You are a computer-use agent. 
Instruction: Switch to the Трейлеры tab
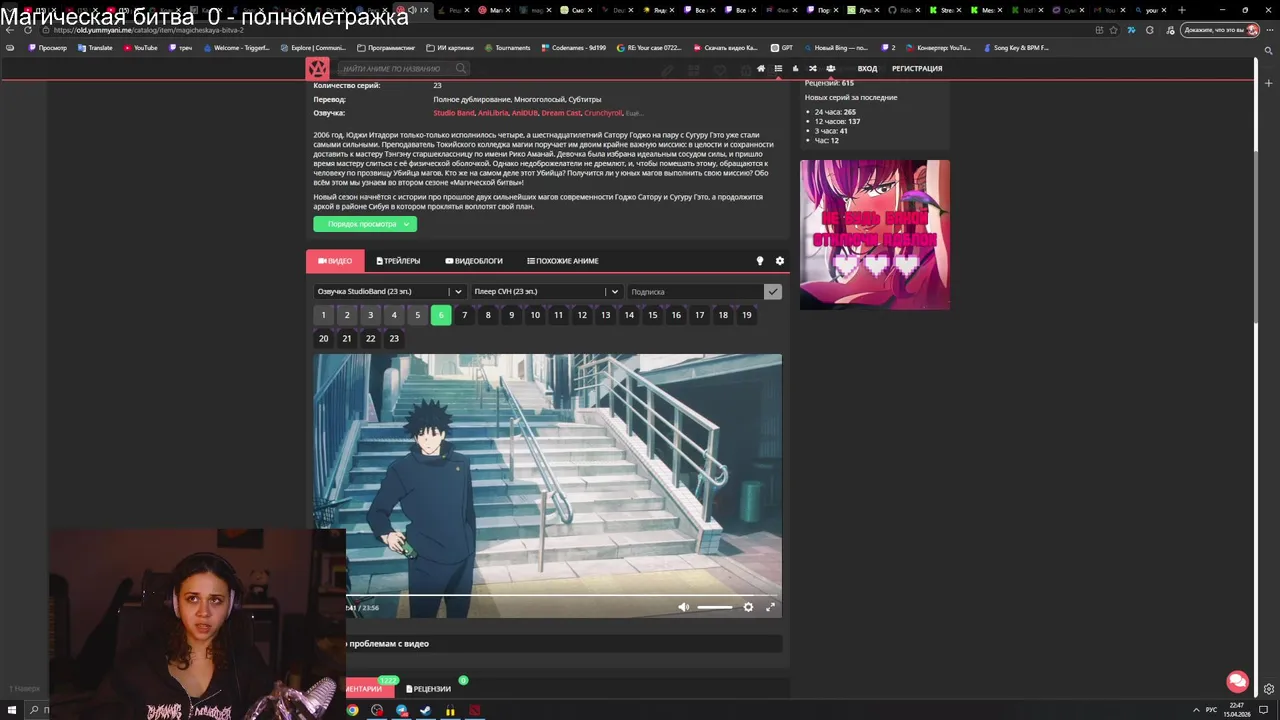pos(398,261)
